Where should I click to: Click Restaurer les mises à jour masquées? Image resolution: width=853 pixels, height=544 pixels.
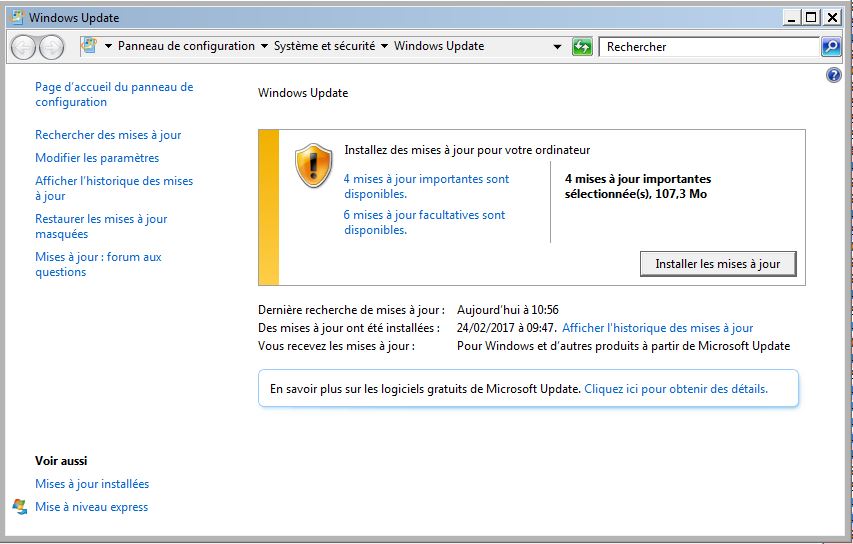tap(101, 226)
